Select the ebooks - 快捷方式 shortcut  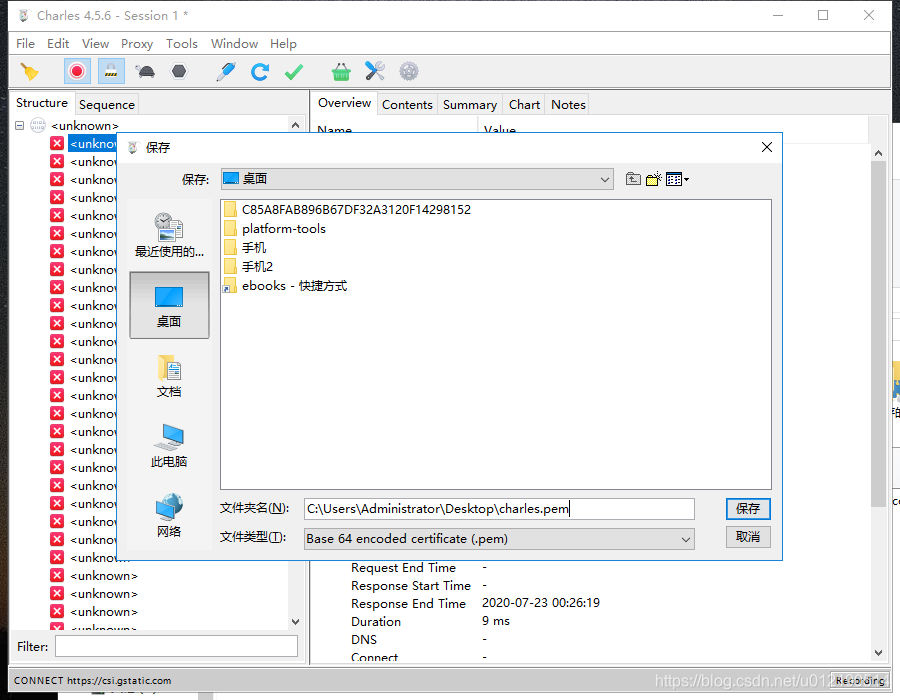[x=285, y=286]
